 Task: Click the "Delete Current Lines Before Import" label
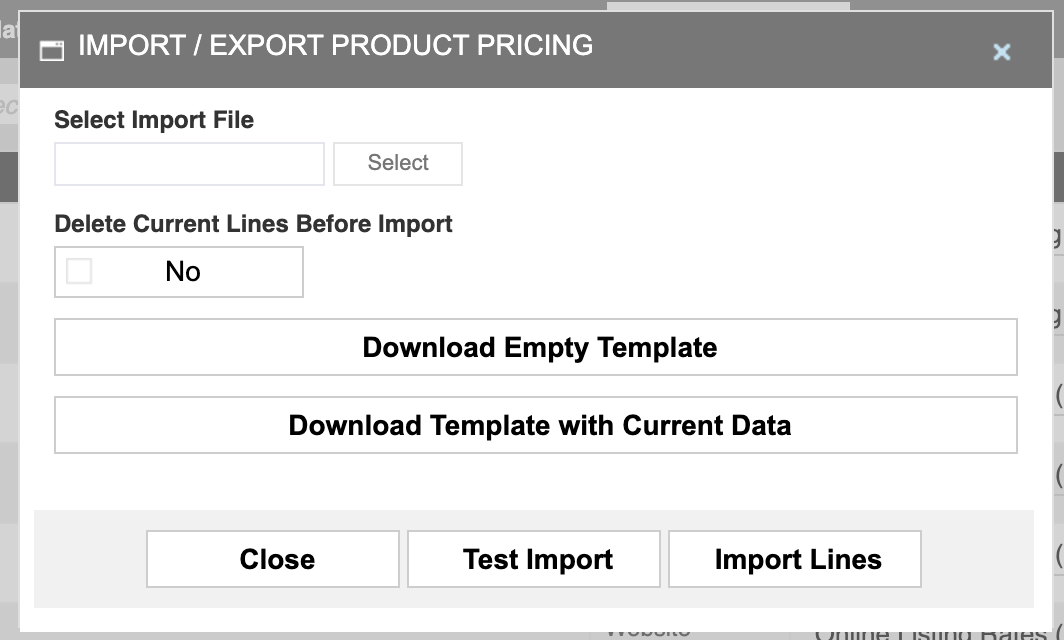253,224
